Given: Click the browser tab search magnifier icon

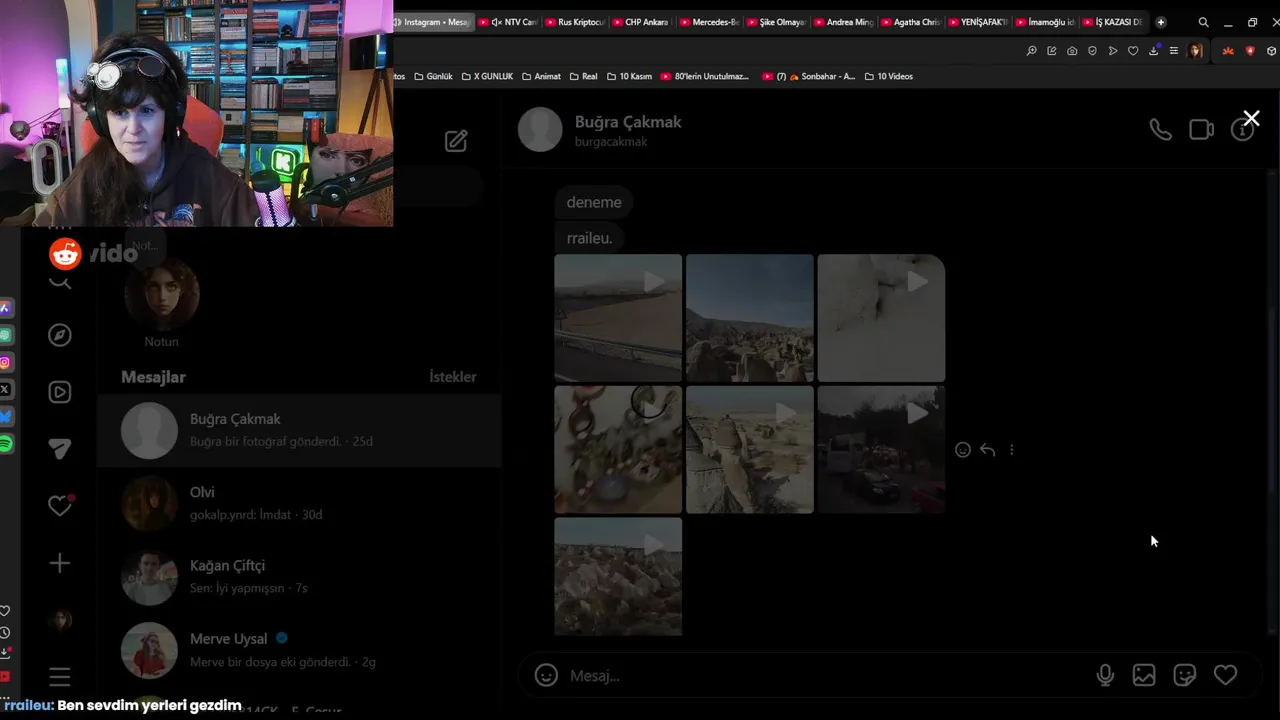Looking at the screenshot, I should coord(1203,22).
